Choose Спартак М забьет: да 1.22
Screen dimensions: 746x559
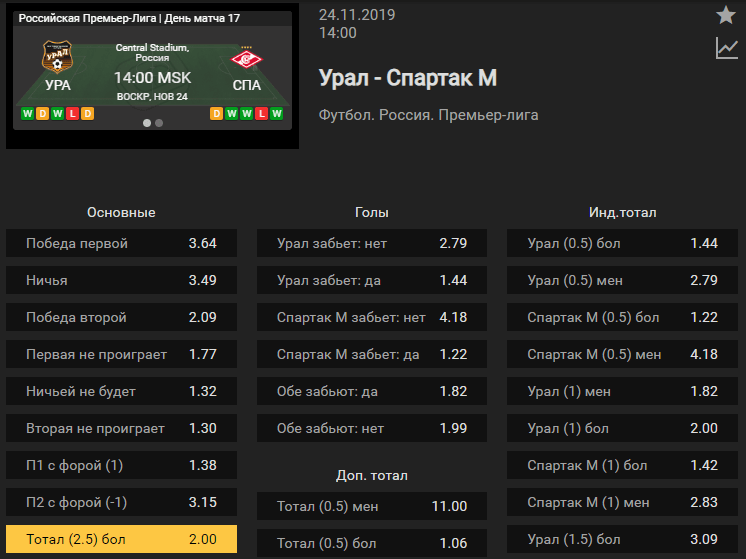[x=372, y=354]
